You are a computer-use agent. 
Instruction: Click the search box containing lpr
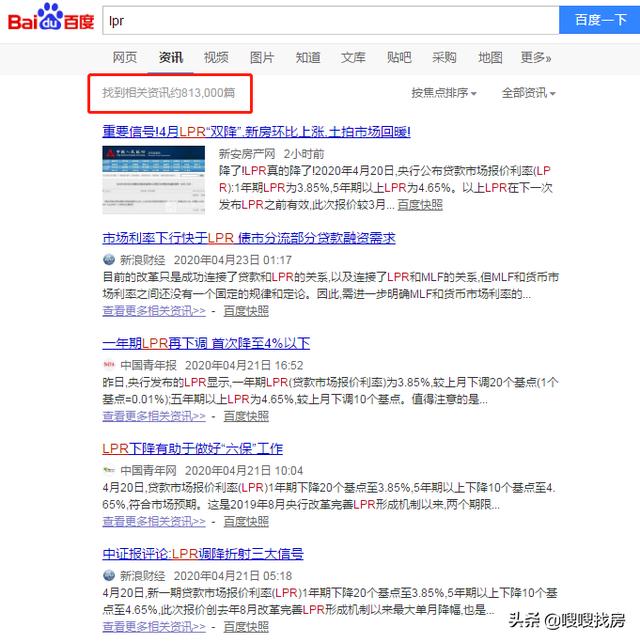point(330,20)
